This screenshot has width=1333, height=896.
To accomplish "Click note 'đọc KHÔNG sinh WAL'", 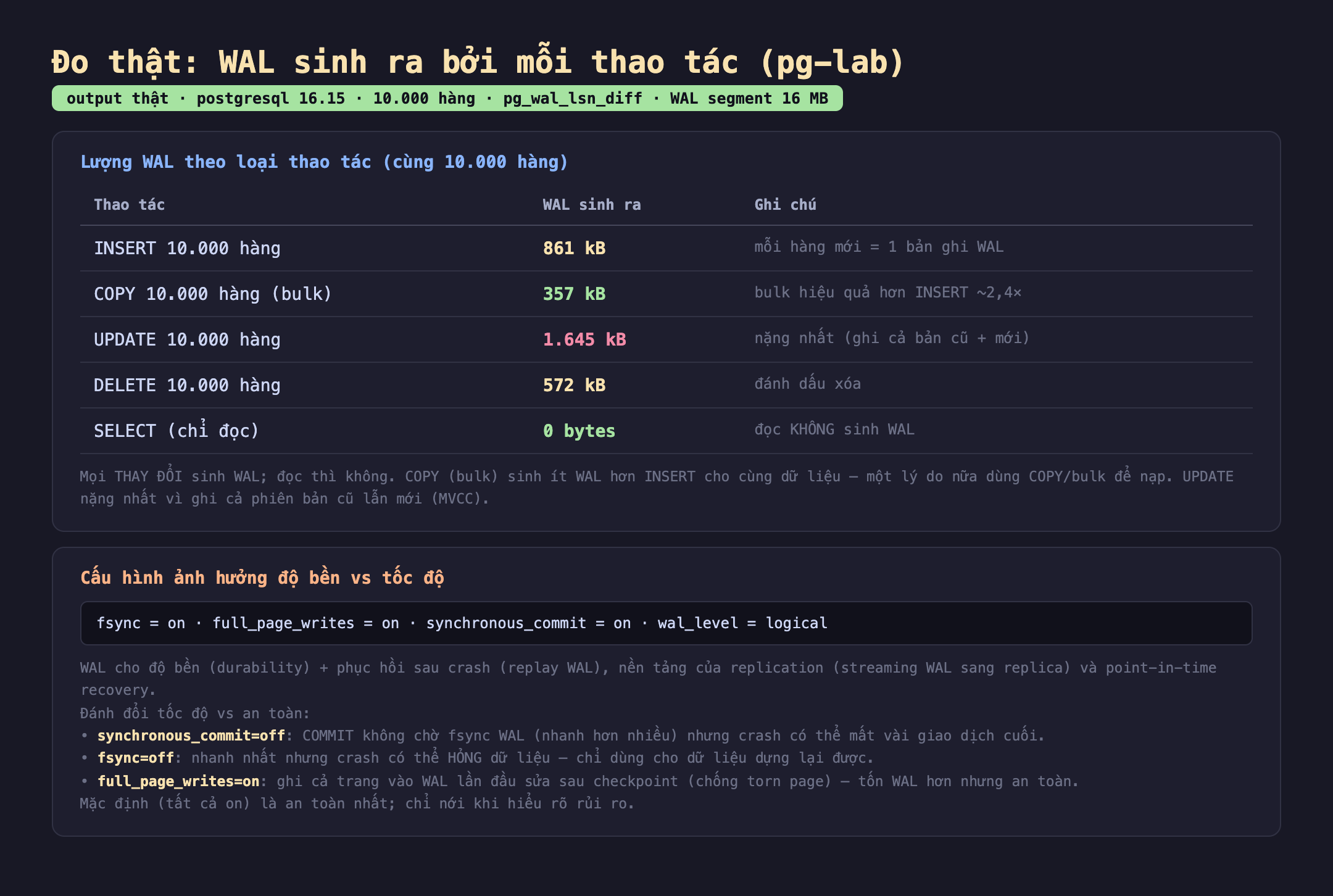I will click(x=834, y=429).
